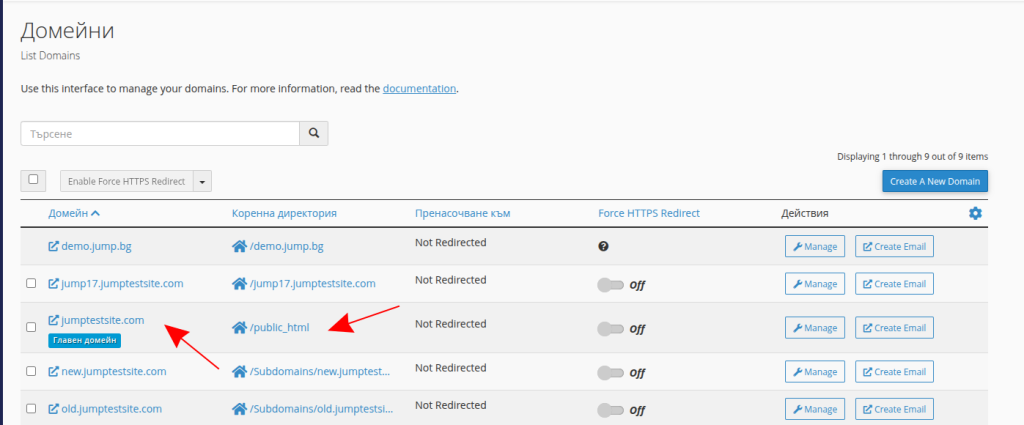
Task: Click external link icon for demo.jump.bg
Action: tap(54, 245)
